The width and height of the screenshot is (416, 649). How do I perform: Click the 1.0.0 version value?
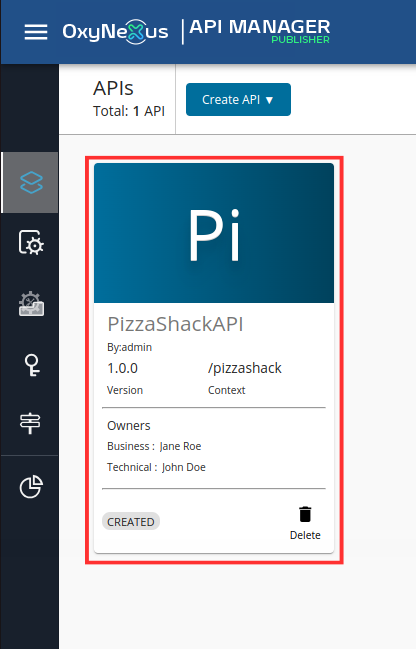(x=123, y=368)
